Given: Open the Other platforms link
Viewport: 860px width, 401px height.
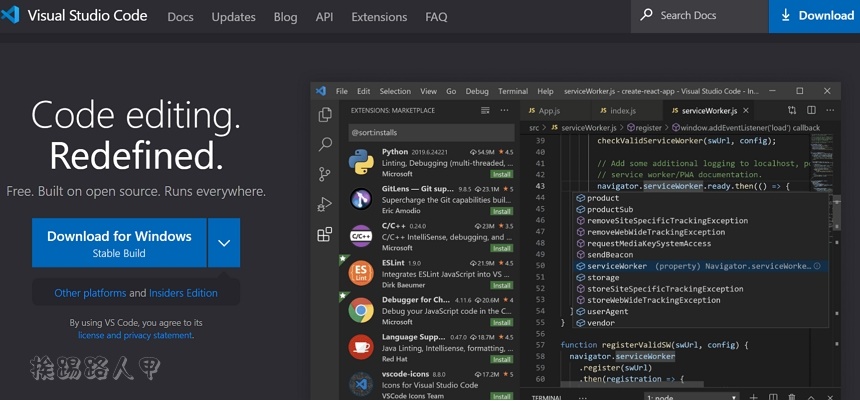Looking at the screenshot, I should point(90,293).
